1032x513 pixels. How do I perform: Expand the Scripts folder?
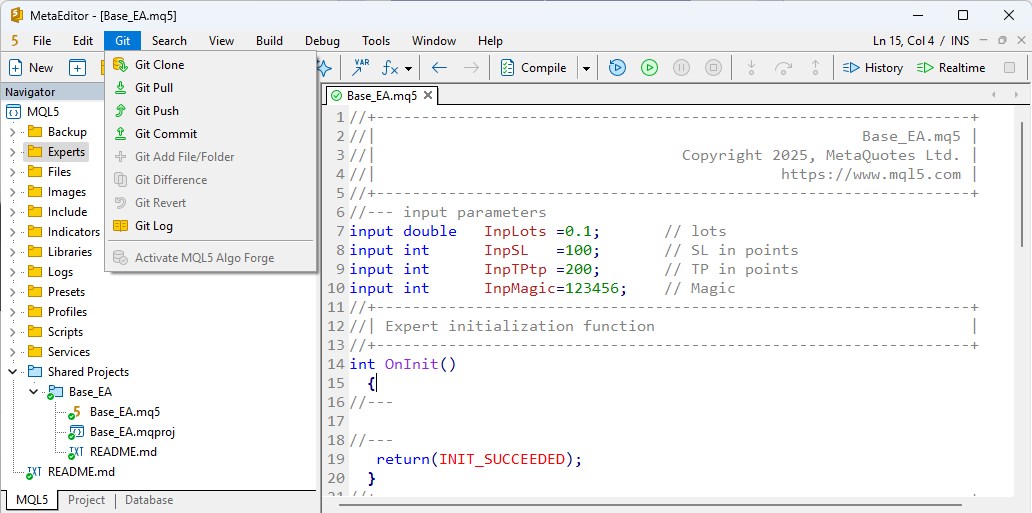tap(13, 332)
